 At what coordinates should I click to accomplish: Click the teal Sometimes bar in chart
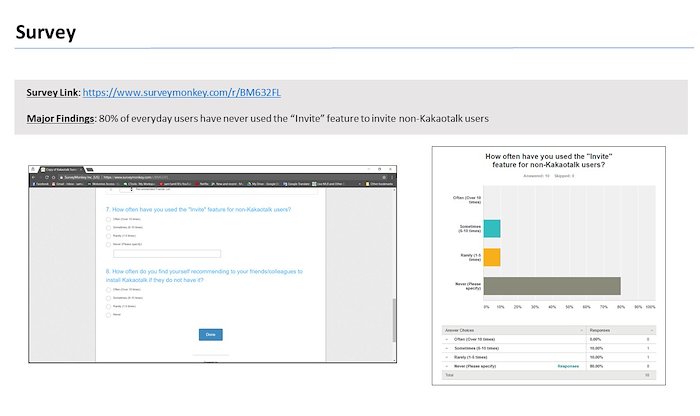click(492, 229)
